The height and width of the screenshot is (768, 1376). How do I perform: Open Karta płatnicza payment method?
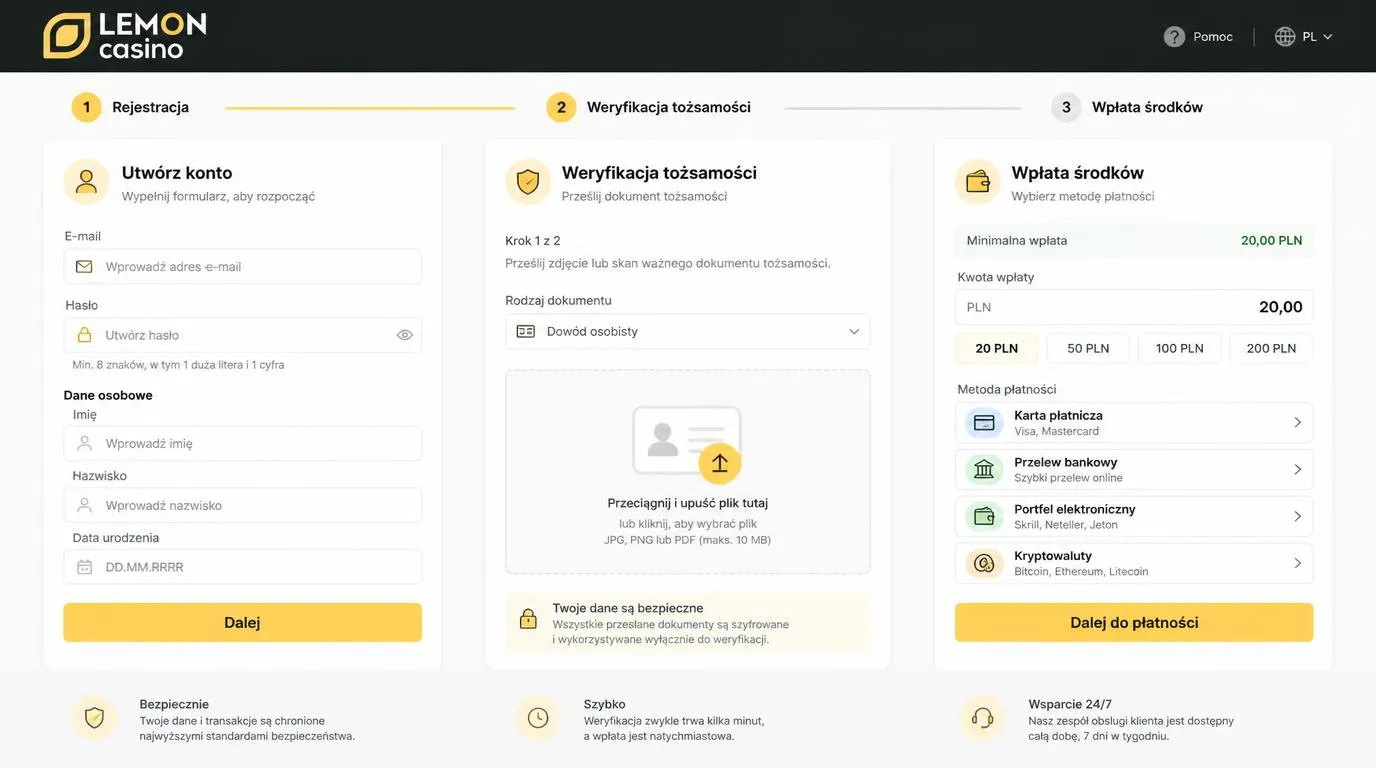coord(1134,423)
